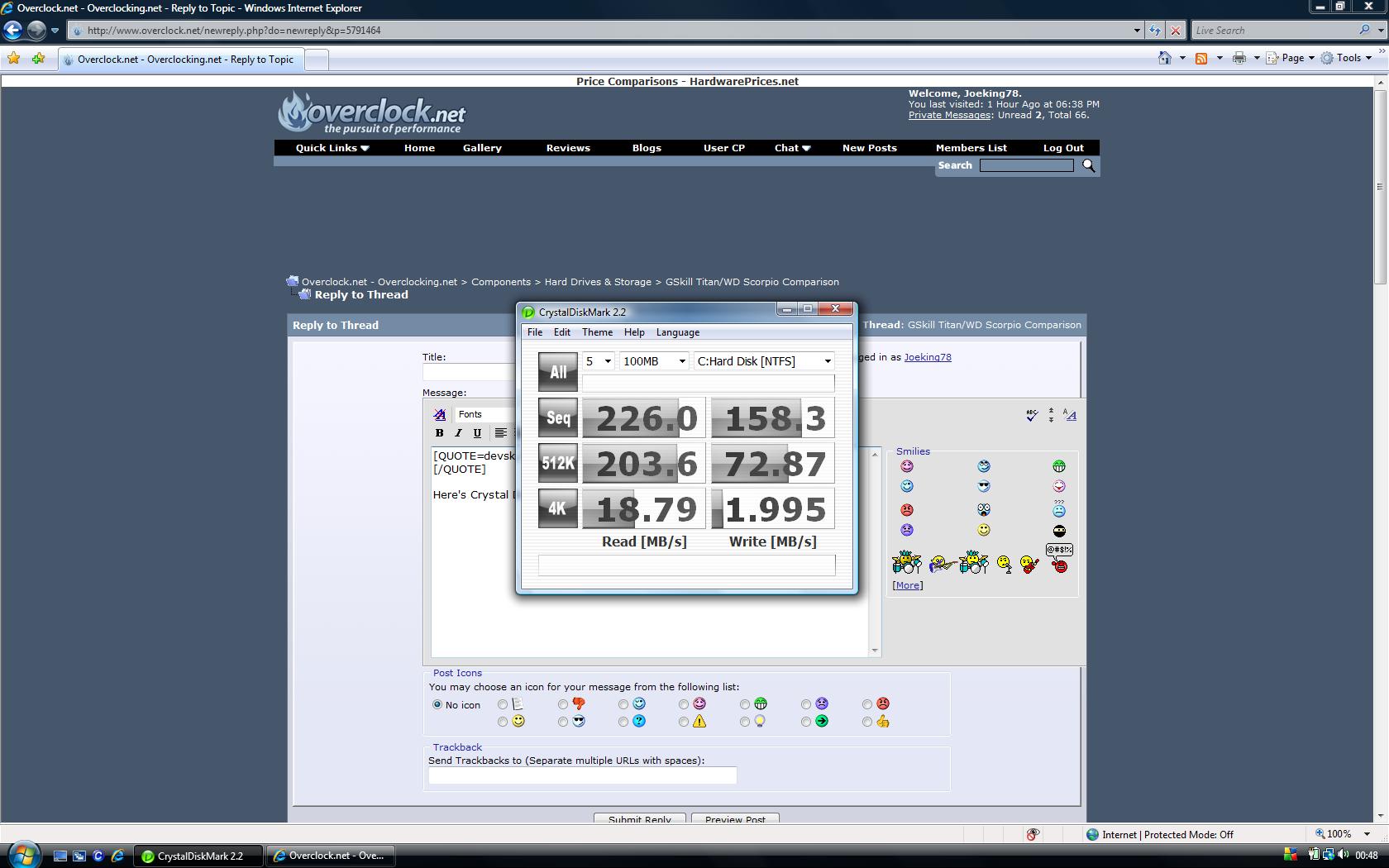The height and width of the screenshot is (868, 1389).
Task: Run the 512K test in CrystalDiskMark
Action: (558, 463)
